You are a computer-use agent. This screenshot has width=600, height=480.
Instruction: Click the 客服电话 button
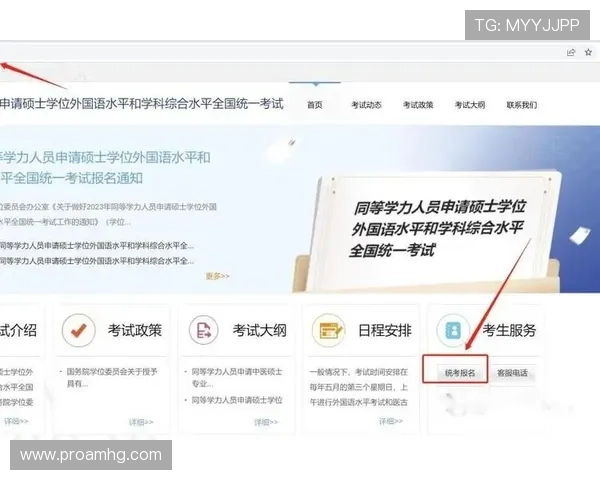coord(512,372)
